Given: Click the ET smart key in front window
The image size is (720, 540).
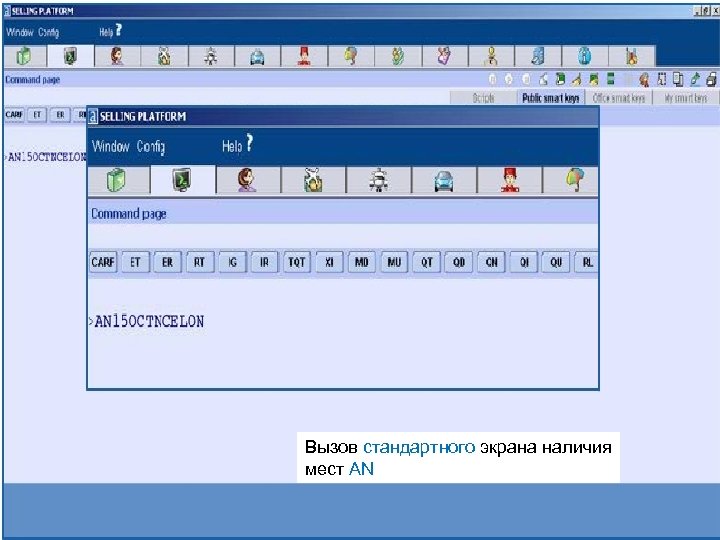Looking at the screenshot, I should (135, 262).
